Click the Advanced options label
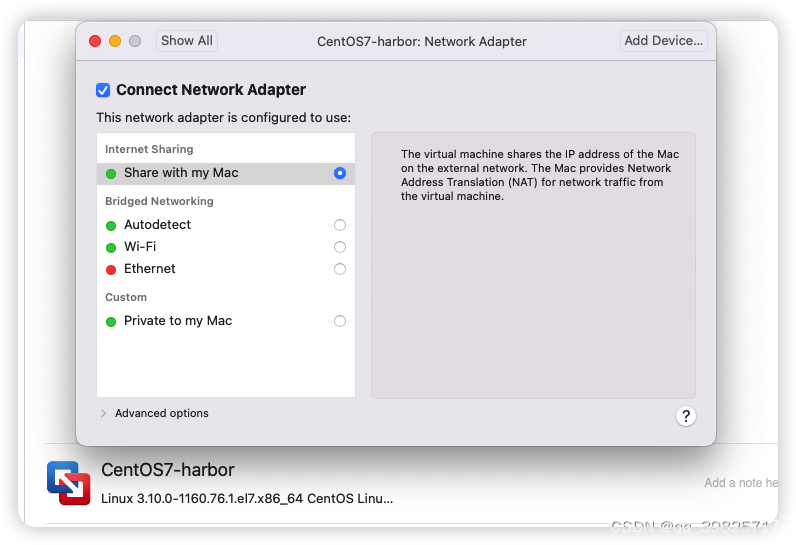796x545 pixels. point(162,414)
